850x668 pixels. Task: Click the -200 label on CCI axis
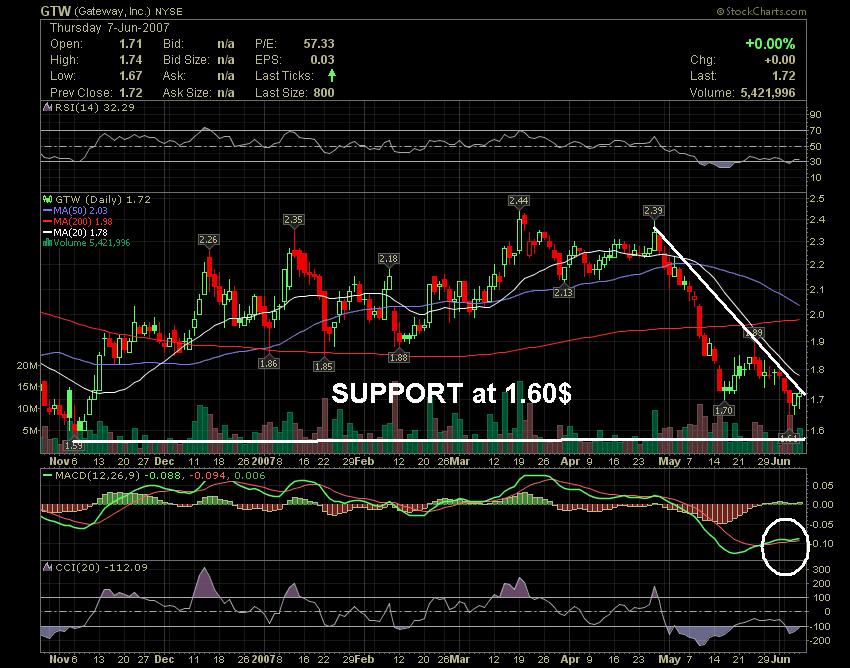[820, 641]
